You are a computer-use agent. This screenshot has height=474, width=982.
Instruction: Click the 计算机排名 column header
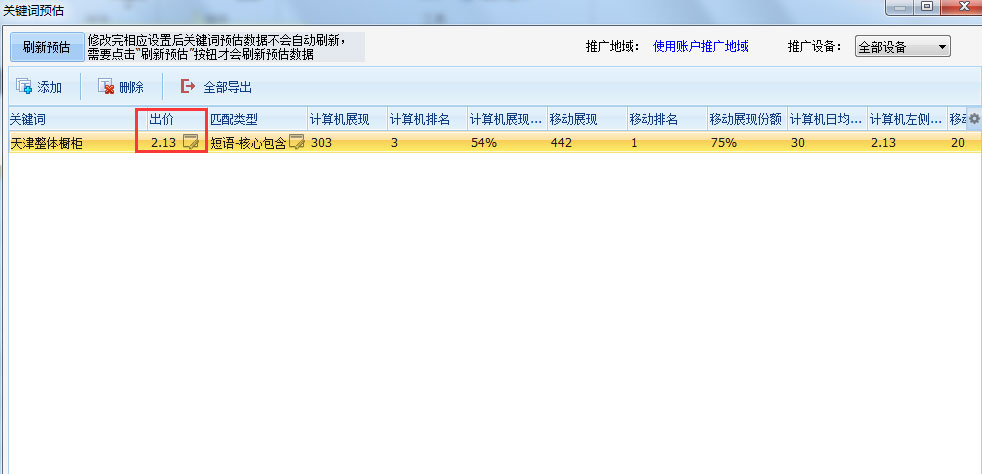424,119
